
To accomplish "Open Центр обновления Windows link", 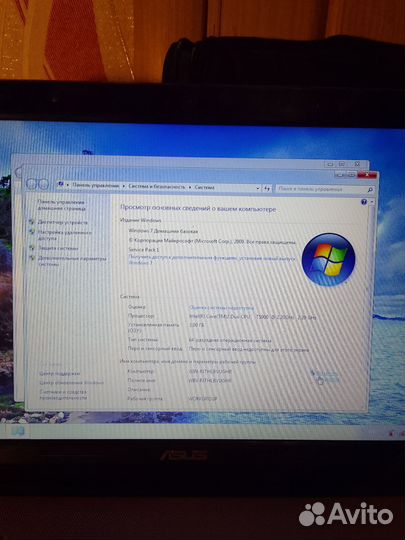I will click(x=71, y=382).
